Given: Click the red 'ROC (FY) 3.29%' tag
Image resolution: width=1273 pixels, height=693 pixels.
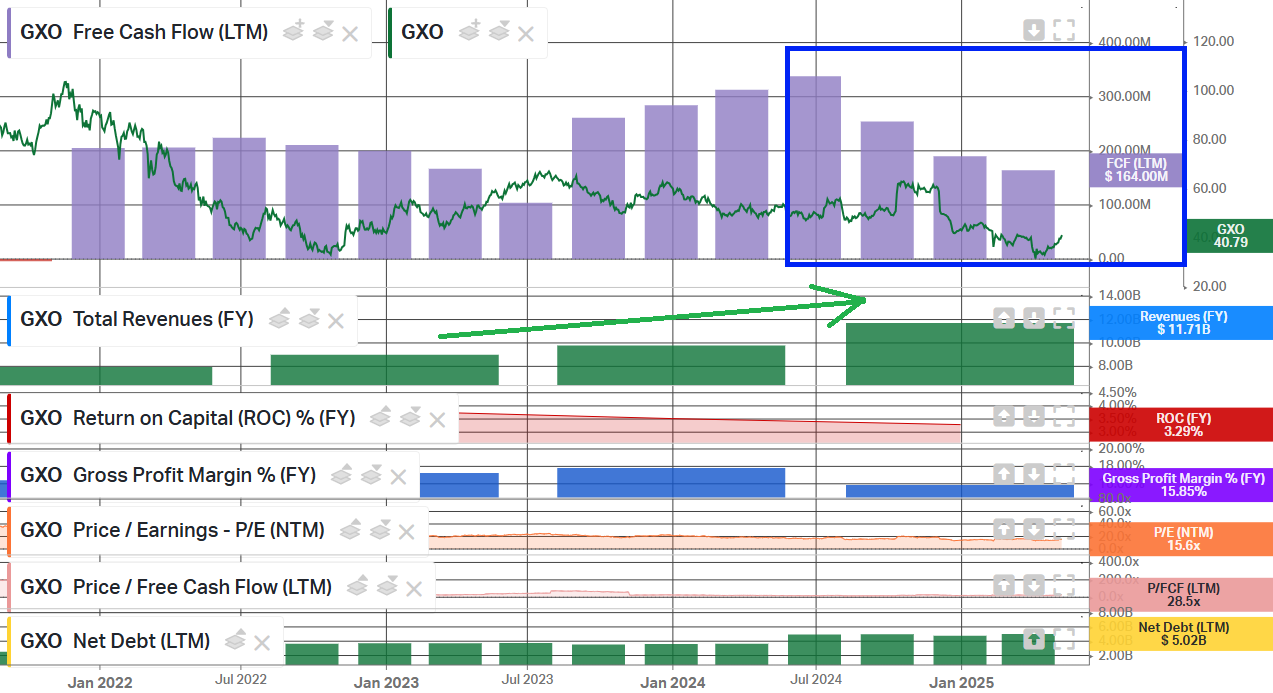Looking at the screenshot, I should tap(1181, 425).
